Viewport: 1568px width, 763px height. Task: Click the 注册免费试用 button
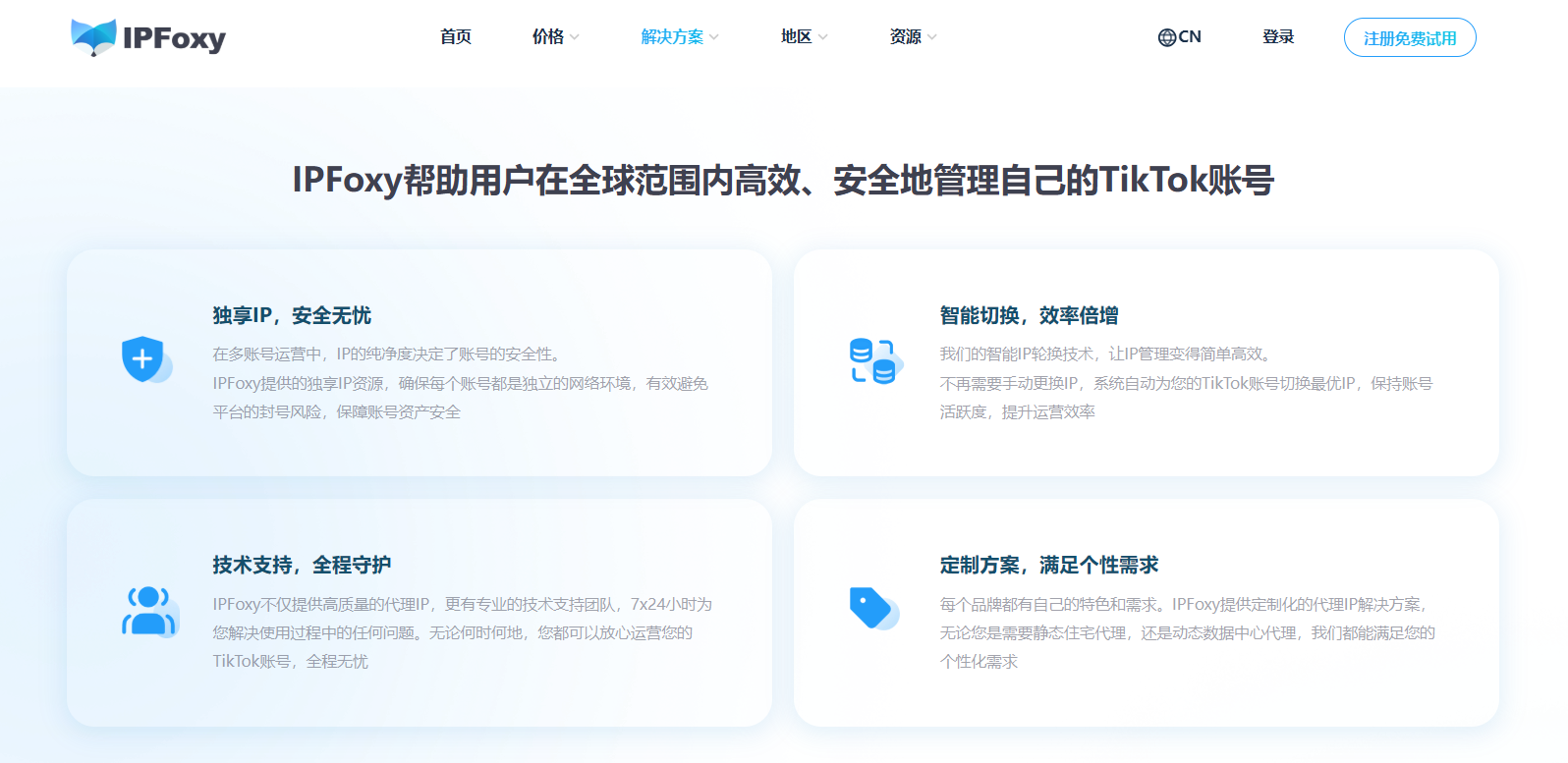1410,37
